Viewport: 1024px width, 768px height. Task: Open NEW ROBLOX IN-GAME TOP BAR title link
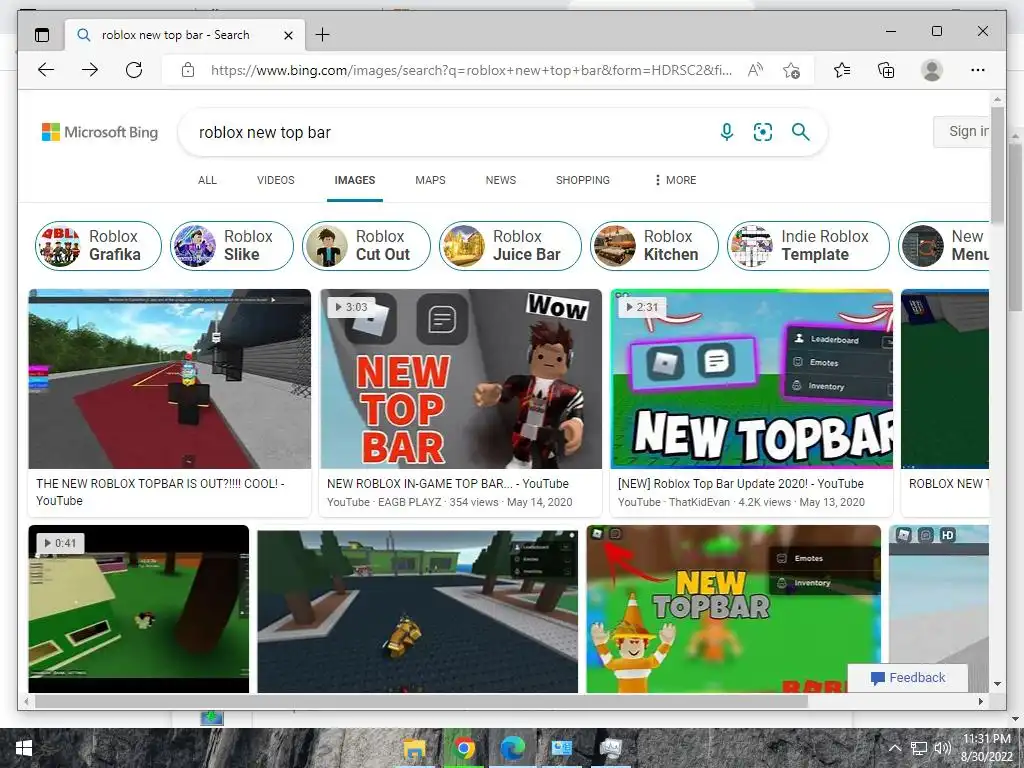tap(448, 484)
